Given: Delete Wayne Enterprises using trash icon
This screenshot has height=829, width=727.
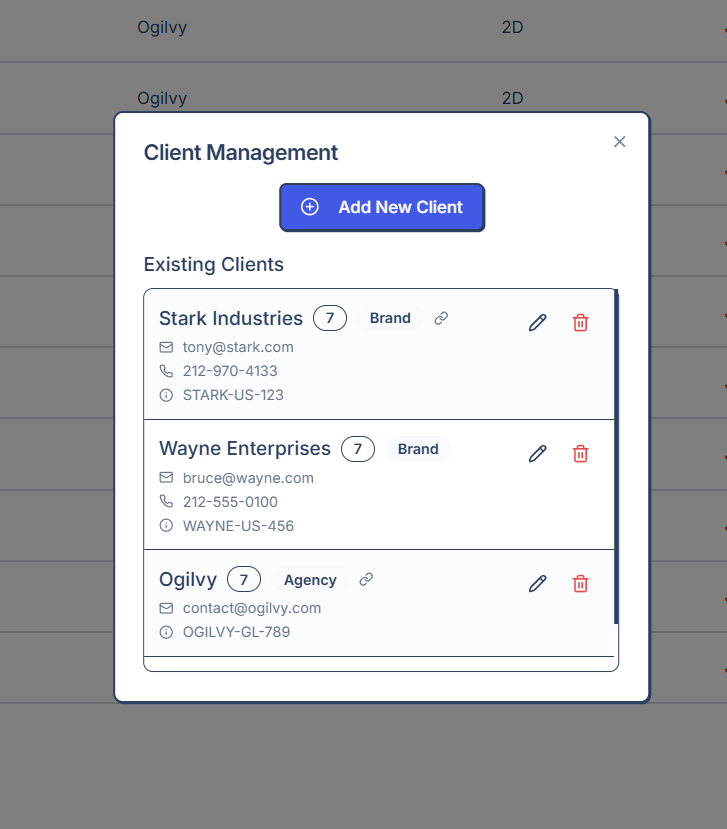Looking at the screenshot, I should pos(580,454).
